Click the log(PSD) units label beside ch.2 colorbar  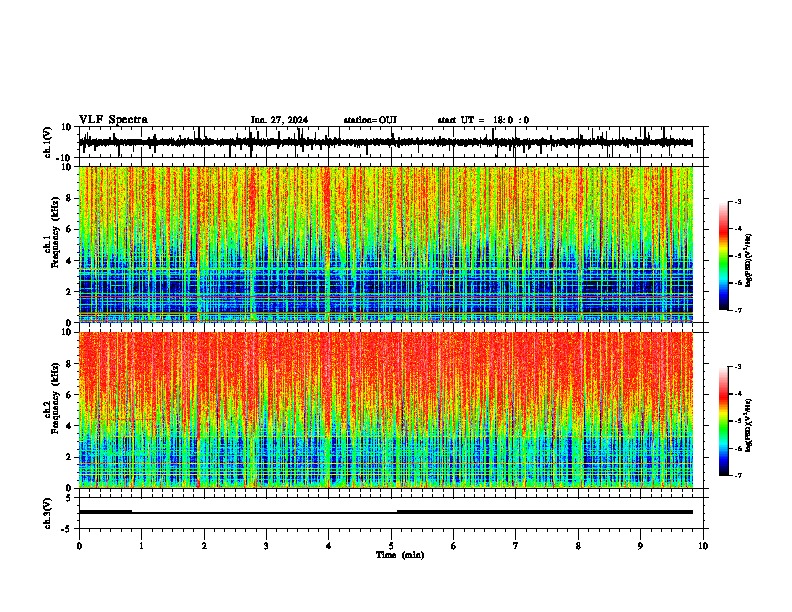pyautogui.click(x=748, y=425)
